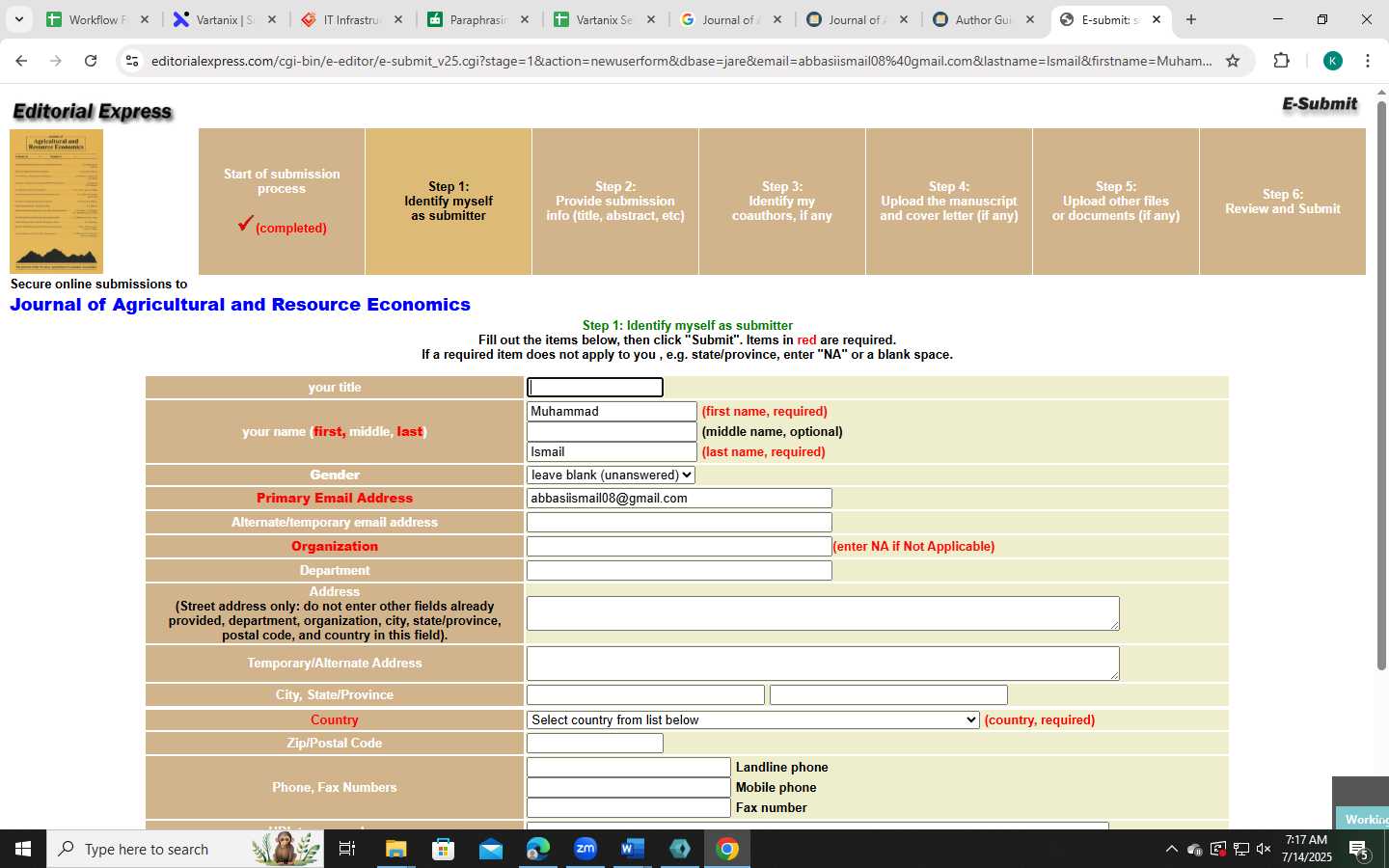Show hidden system tray icons
The width and height of the screenshot is (1389, 868).
coord(1171,849)
